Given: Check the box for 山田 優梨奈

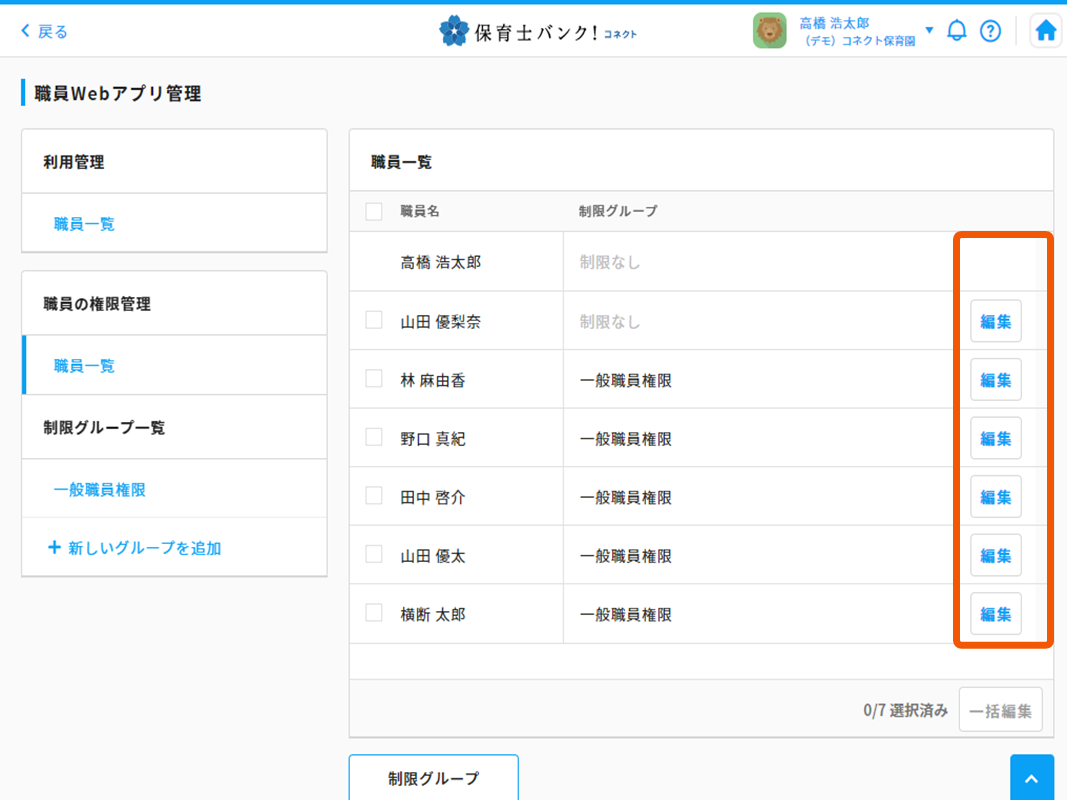Looking at the screenshot, I should pyautogui.click(x=374, y=320).
